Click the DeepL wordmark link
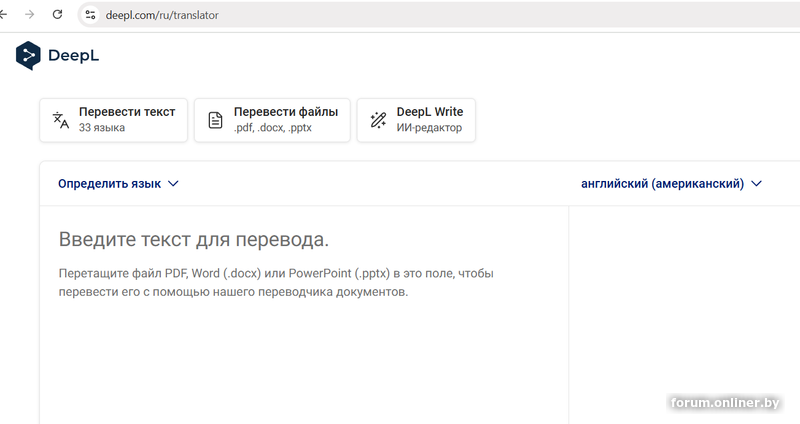This screenshot has height=424, width=800. 73,56
